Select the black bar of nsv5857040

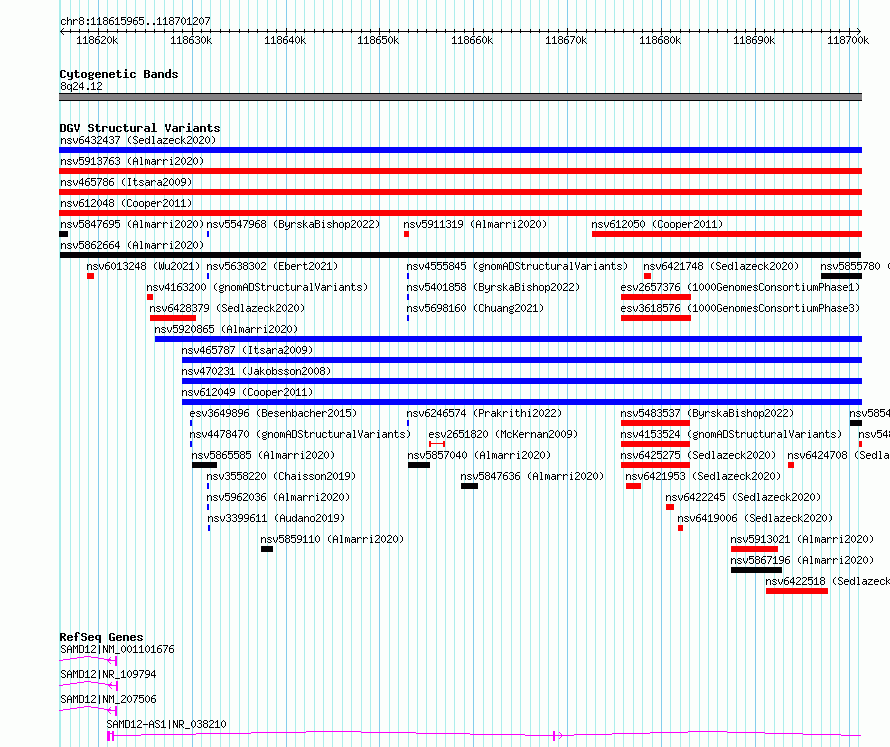tap(419, 465)
